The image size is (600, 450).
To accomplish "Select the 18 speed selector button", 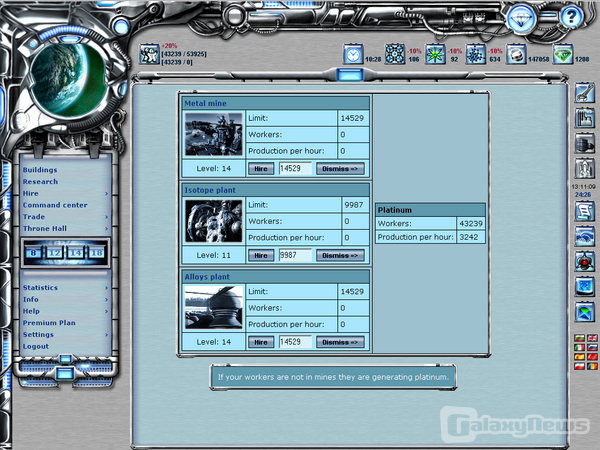I will [x=96, y=253].
